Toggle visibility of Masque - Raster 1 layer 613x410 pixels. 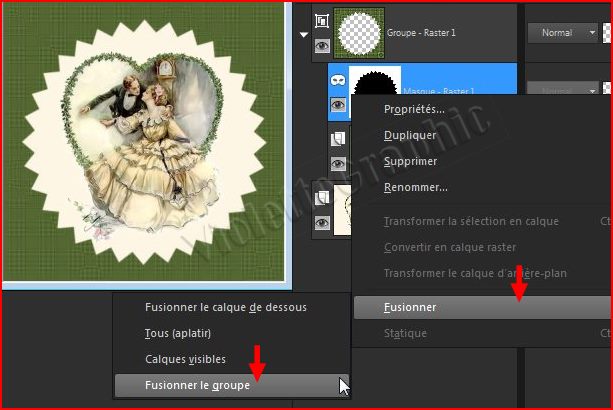pos(337,104)
